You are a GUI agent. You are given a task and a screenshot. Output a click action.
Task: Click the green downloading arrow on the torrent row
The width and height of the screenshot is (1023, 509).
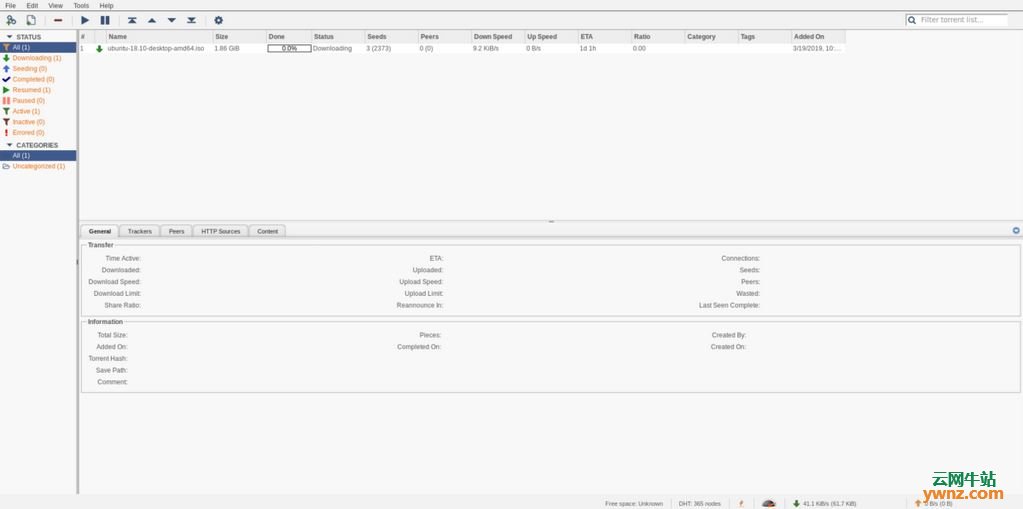[99, 48]
